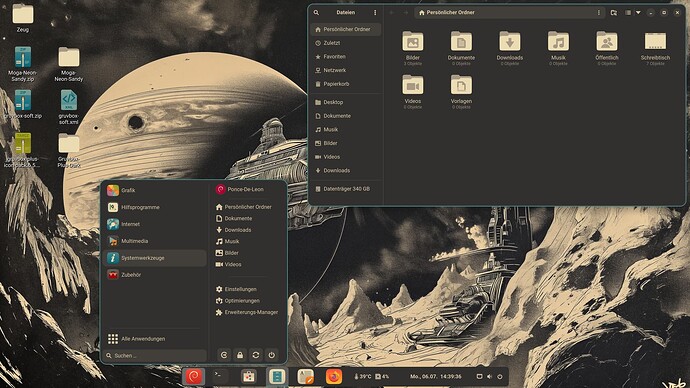
Task: Select Musik bookmark in files sidebar
Action: (346, 130)
